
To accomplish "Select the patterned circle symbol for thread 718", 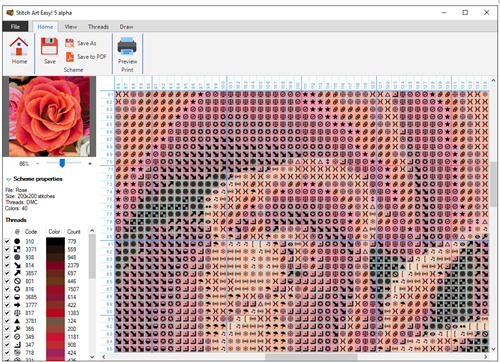I will pos(17,352).
